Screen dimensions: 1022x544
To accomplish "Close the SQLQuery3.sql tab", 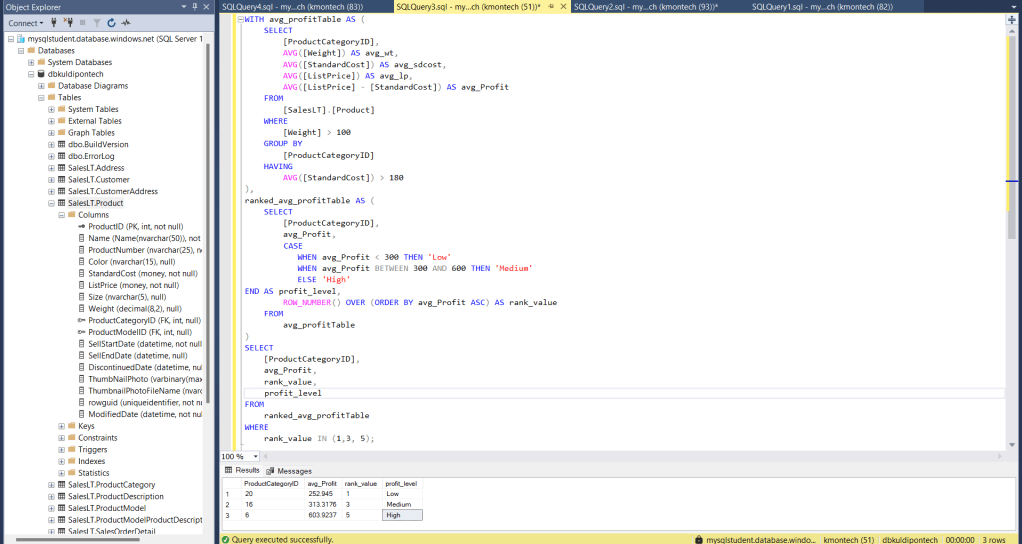I will click(x=563, y=6).
